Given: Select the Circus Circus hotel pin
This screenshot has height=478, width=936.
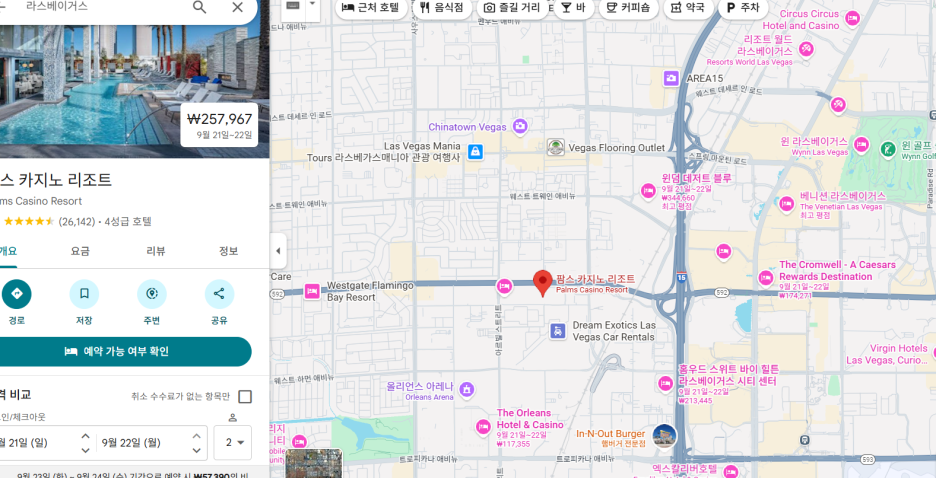Looking at the screenshot, I should click(x=852, y=19).
